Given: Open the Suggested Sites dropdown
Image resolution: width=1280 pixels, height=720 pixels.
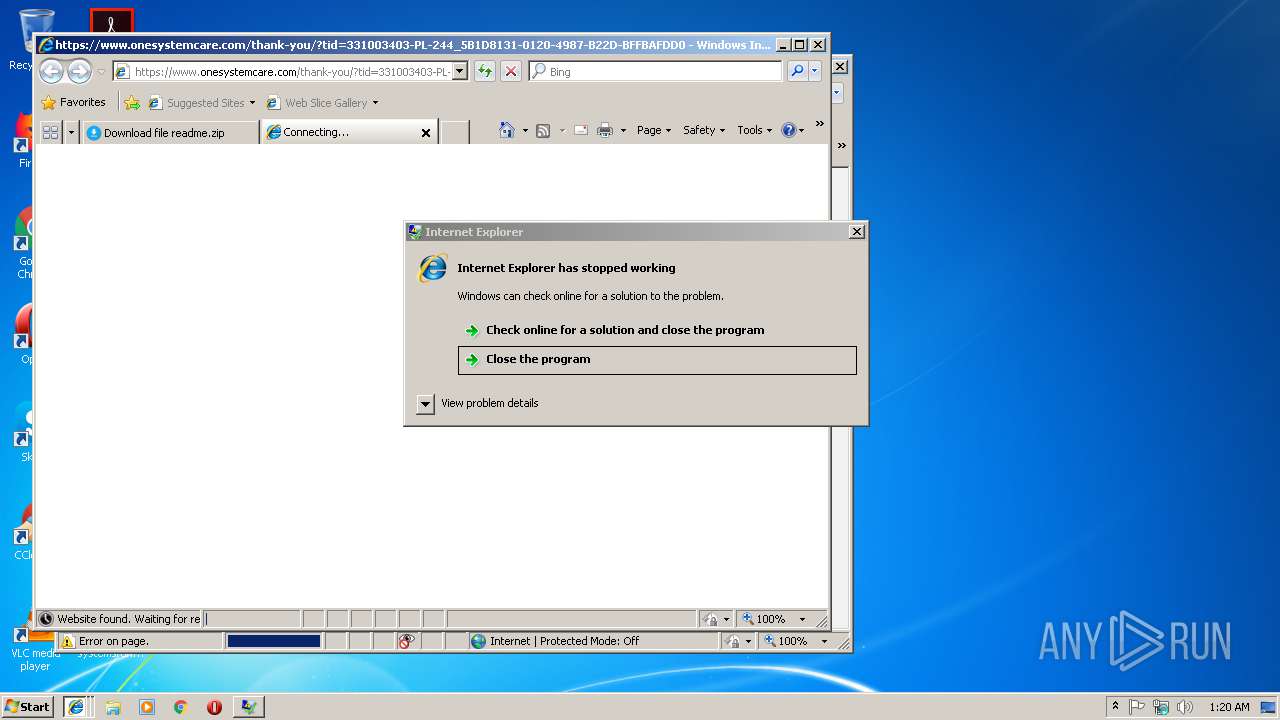Looking at the screenshot, I should pyautogui.click(x=252, y=103).
